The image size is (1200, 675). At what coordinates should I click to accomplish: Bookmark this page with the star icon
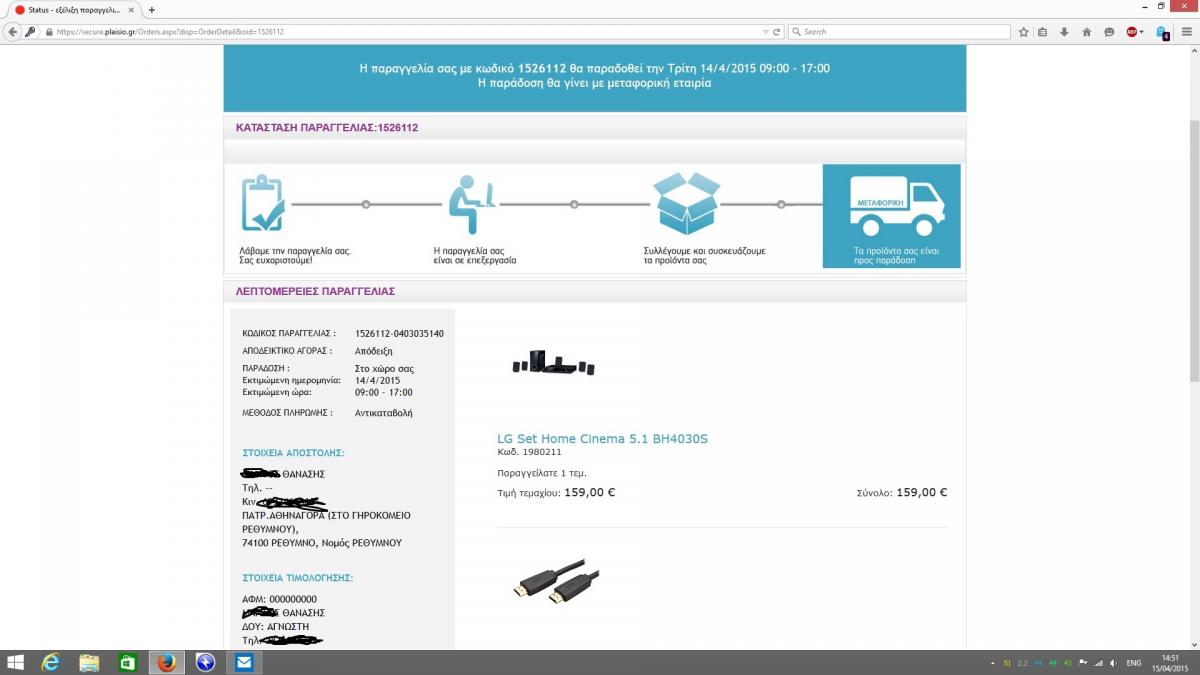click(x=1023, y=32)
